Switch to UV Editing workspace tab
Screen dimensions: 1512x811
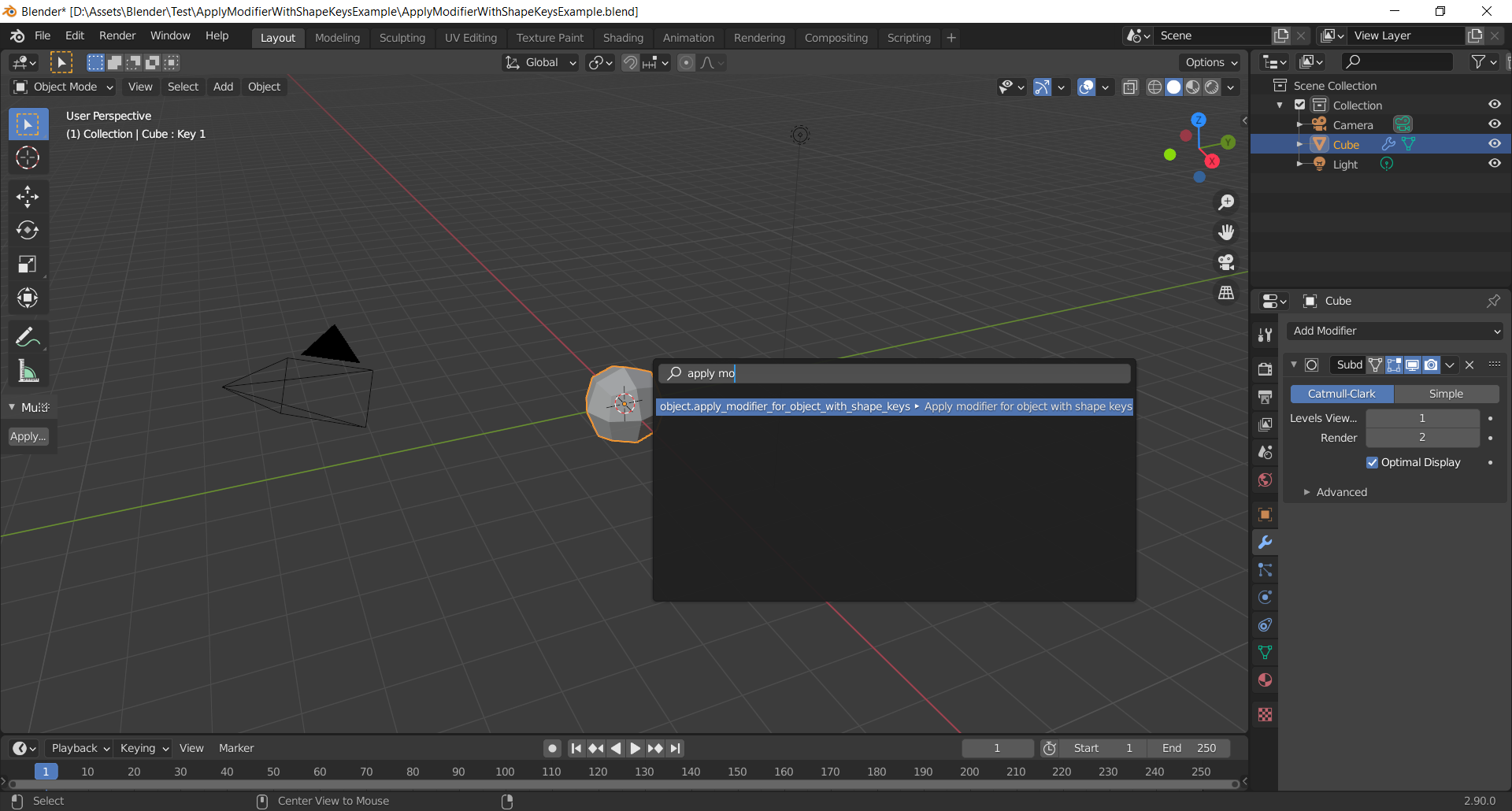[471, 37]
